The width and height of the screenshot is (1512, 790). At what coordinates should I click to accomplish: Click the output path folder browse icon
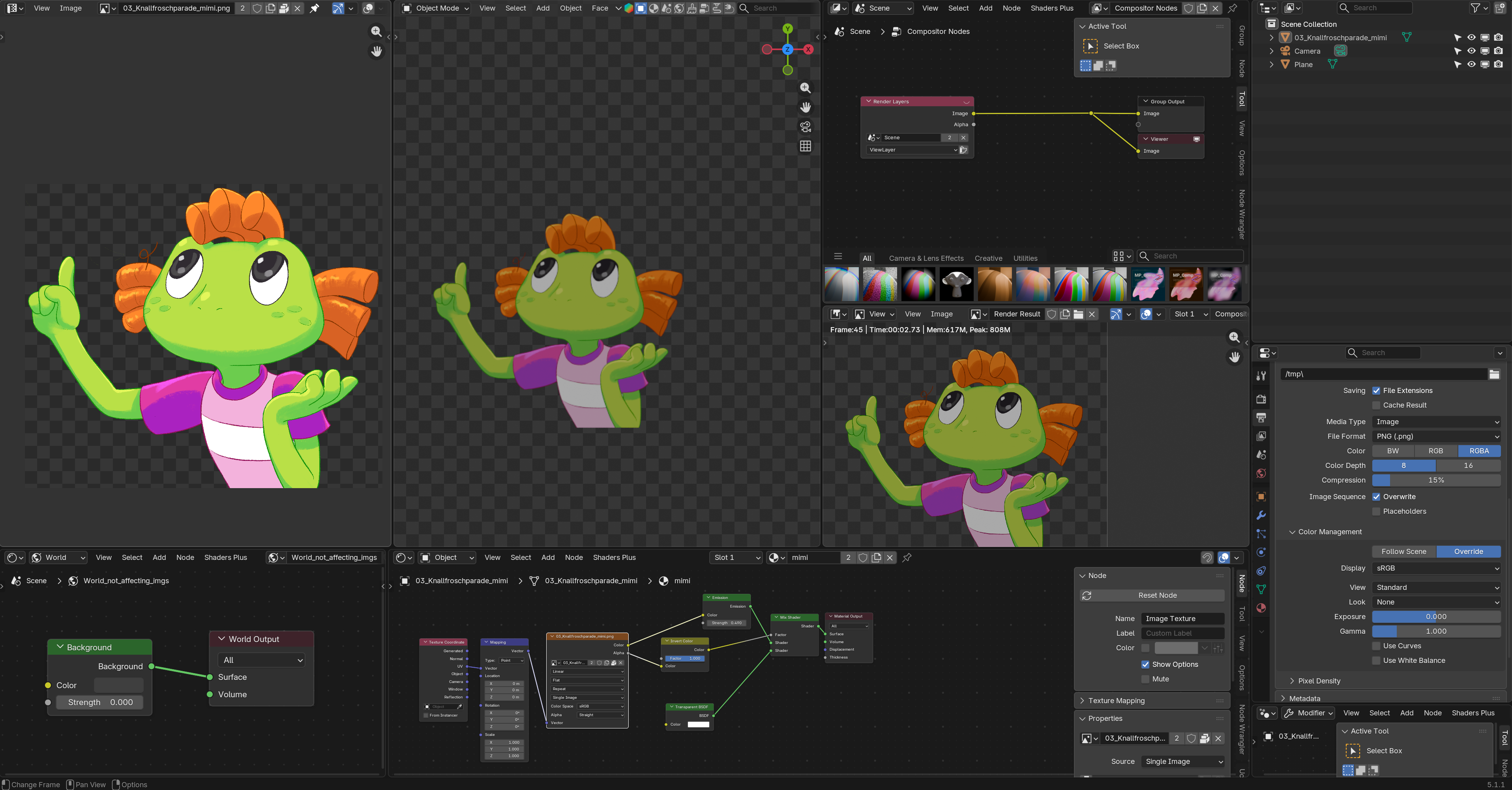click(x=1494, y=374)
